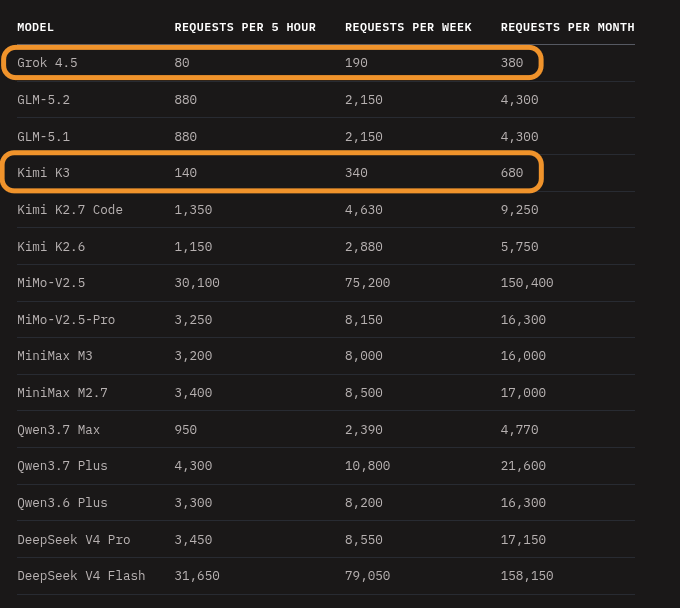Click the 2,150 value in GLM-5.1 row
Viewport: 680px width, 608px height.
[363, 137]
